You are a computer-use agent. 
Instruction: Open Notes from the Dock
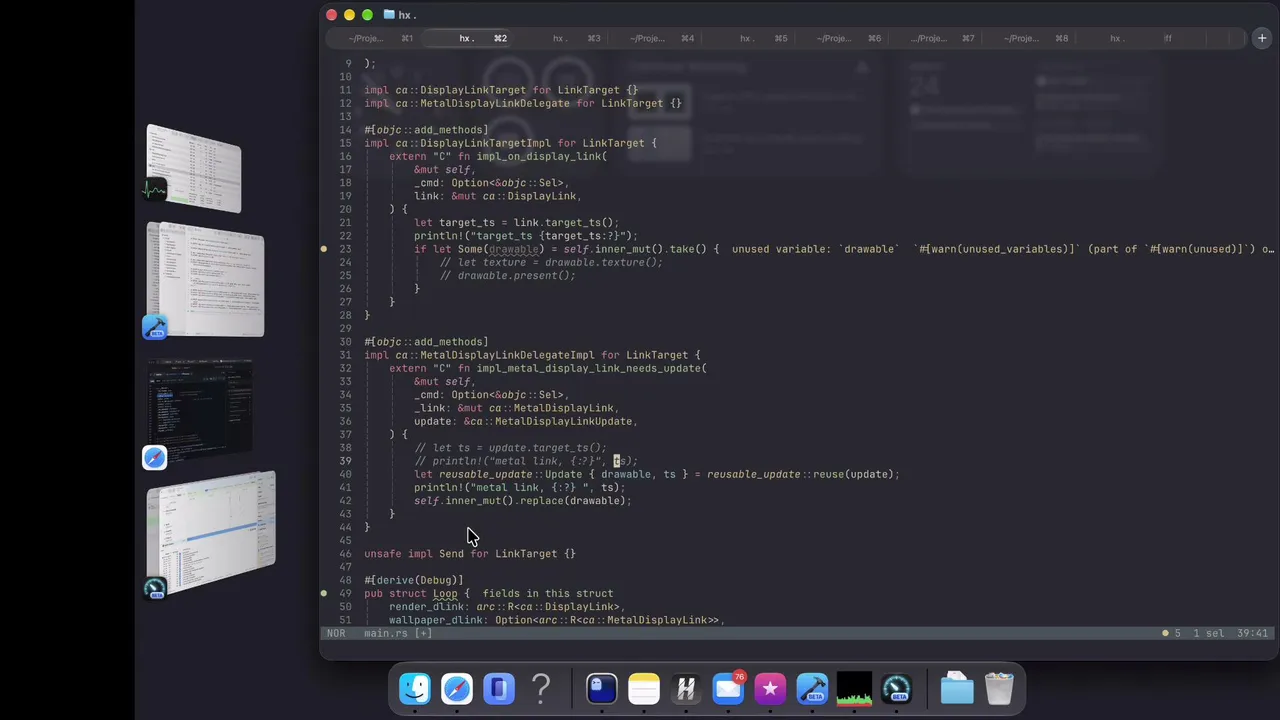[x=644, y=689]
